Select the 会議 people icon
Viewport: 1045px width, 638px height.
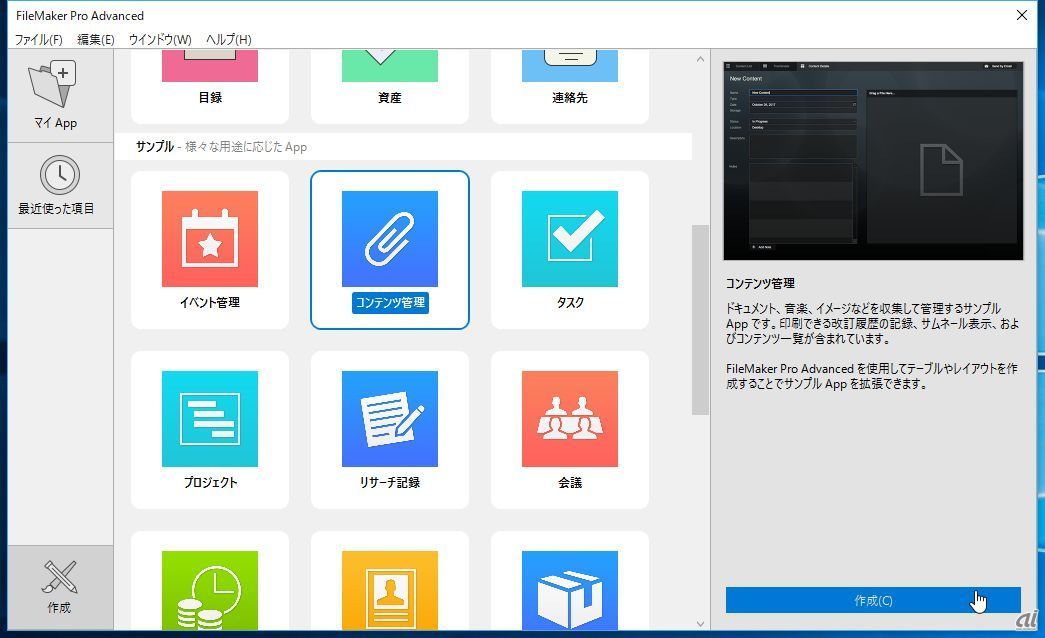point(570,419)
